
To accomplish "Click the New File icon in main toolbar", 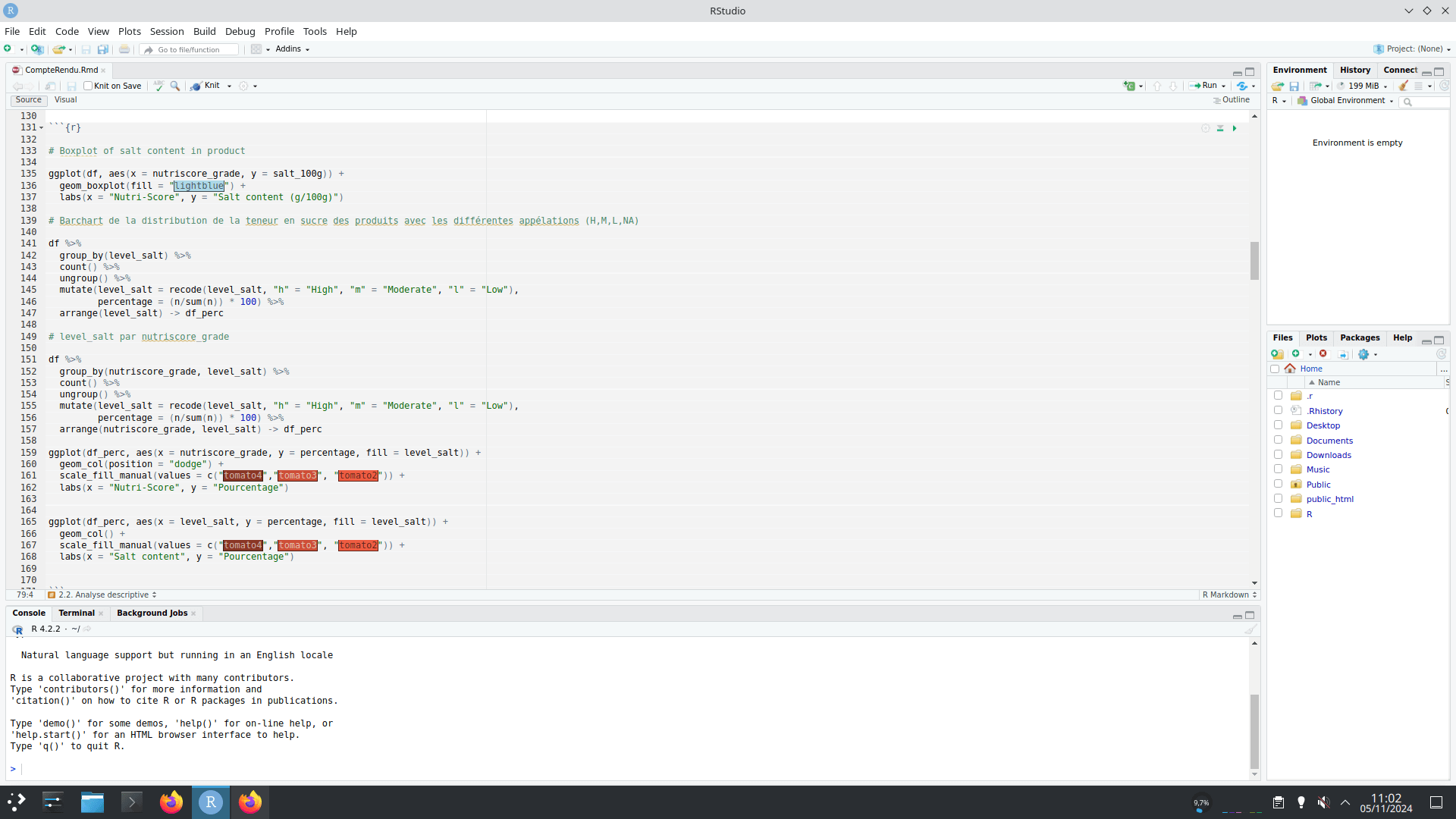I will [8, 49].
